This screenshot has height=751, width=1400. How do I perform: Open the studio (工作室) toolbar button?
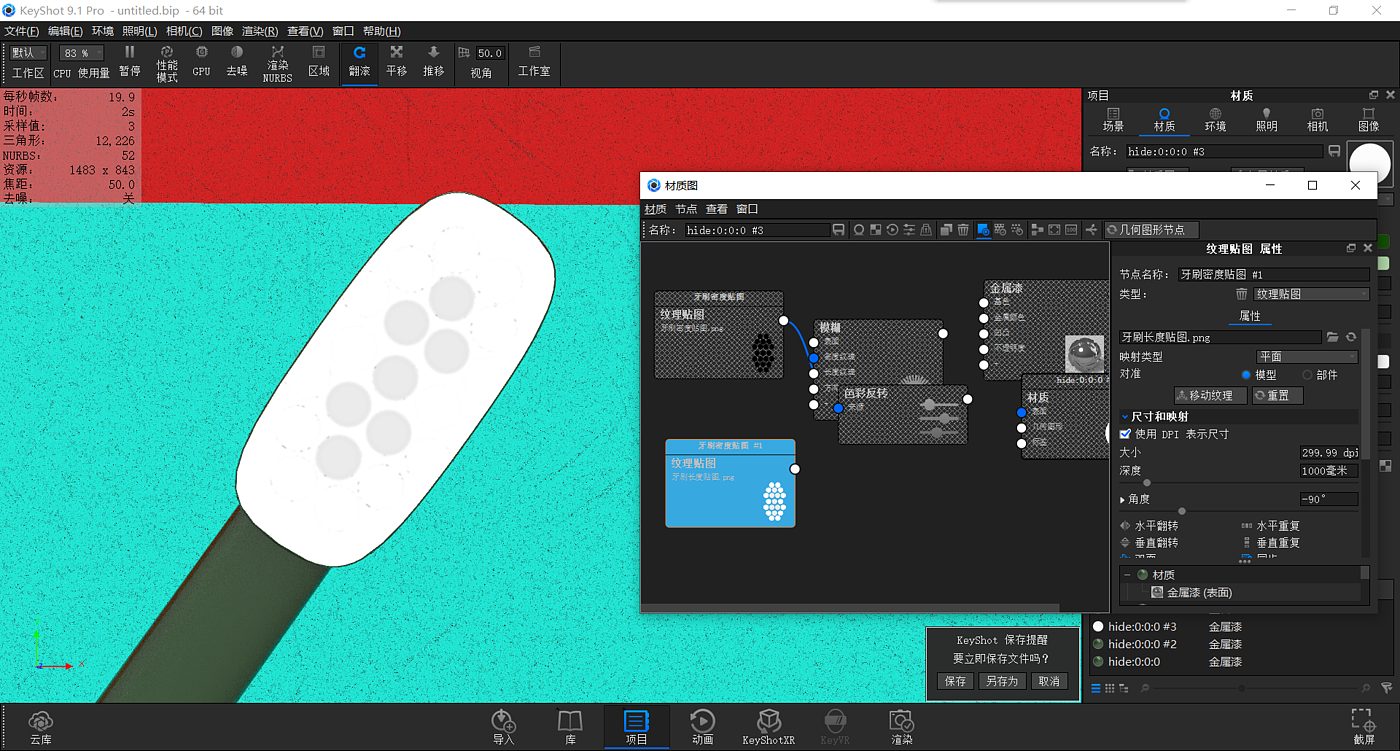pos(534,61)
